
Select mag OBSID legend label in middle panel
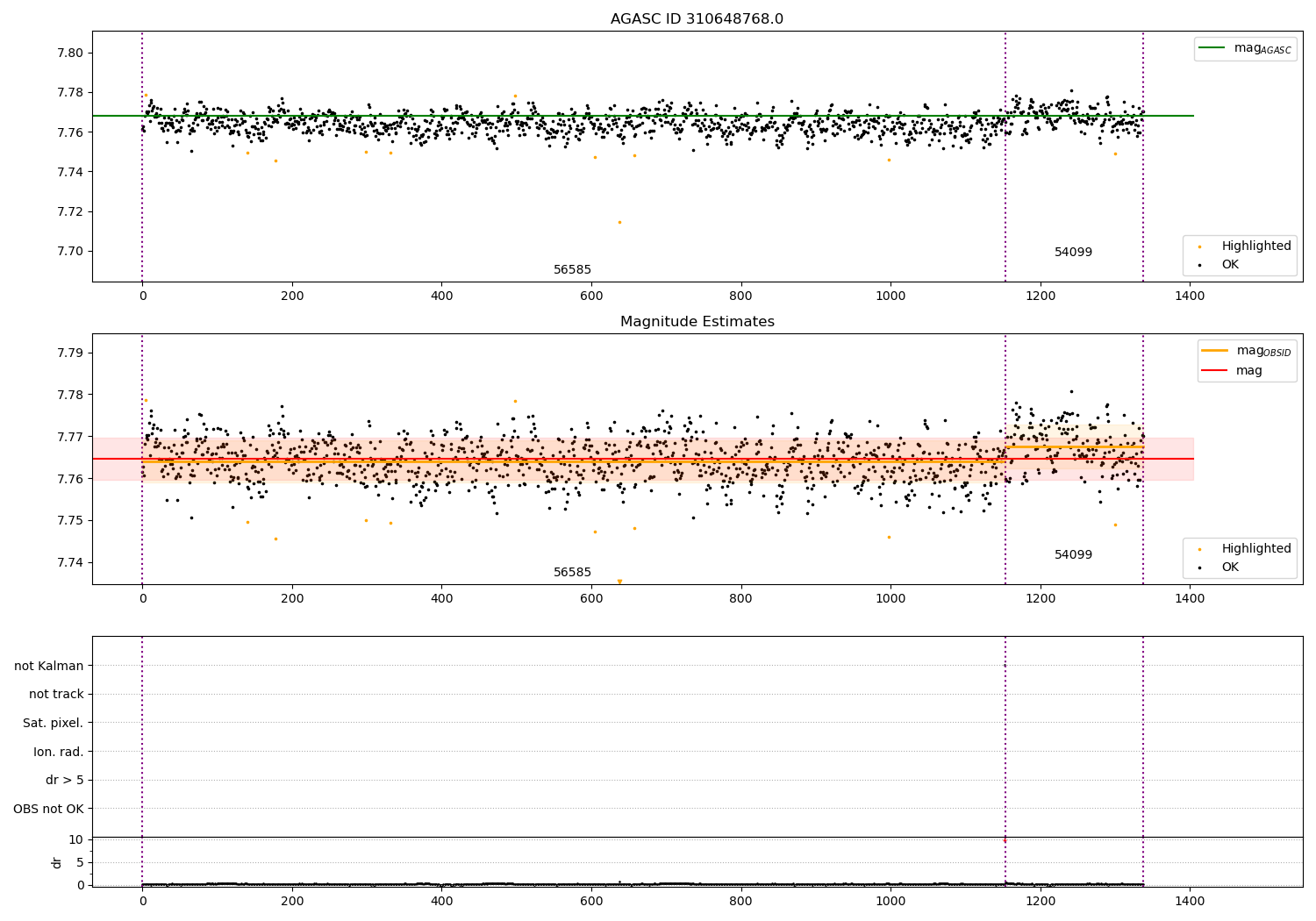[1263, 351]
